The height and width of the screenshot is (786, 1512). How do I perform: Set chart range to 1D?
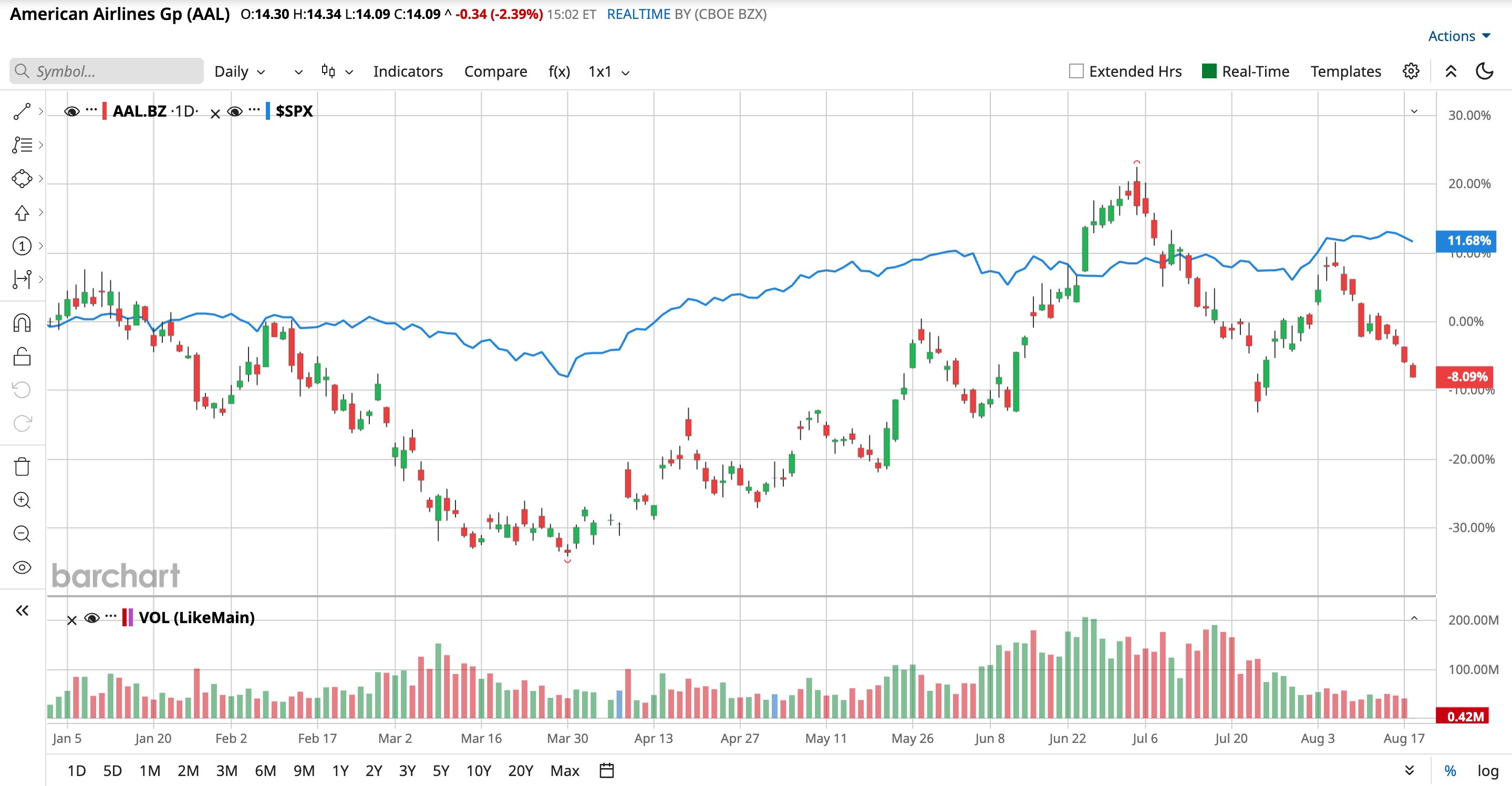[76, 770]
